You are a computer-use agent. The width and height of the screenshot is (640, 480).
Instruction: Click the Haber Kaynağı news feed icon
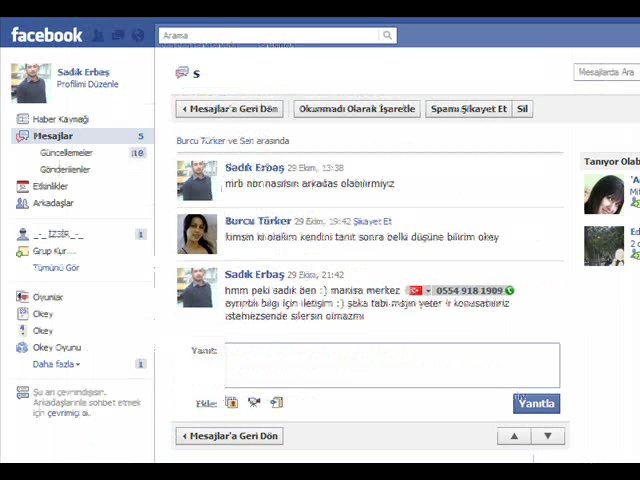coord(22,119)
